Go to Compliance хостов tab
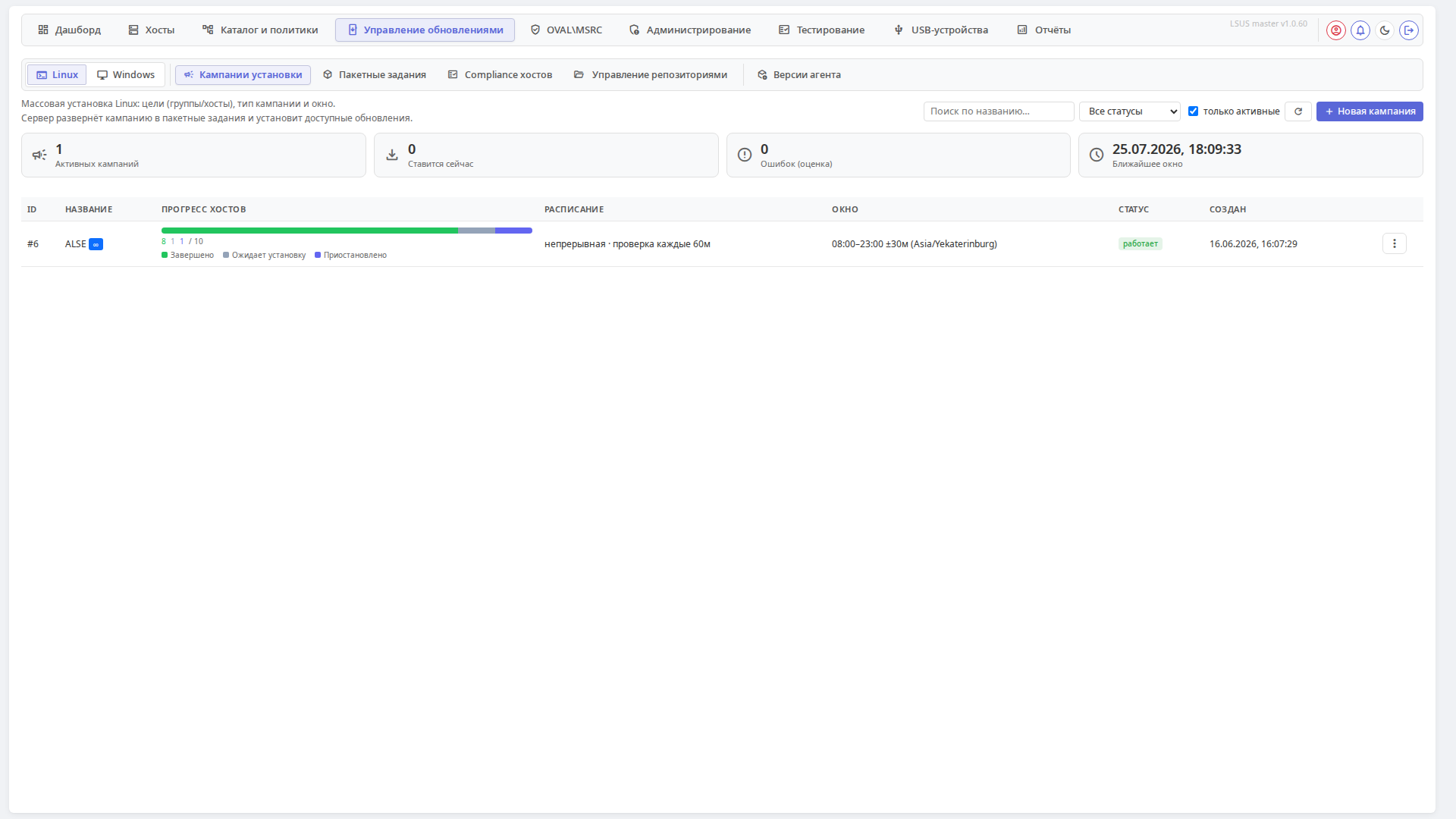This screenshot has height=819, width=1456. [x=500, y=74]
